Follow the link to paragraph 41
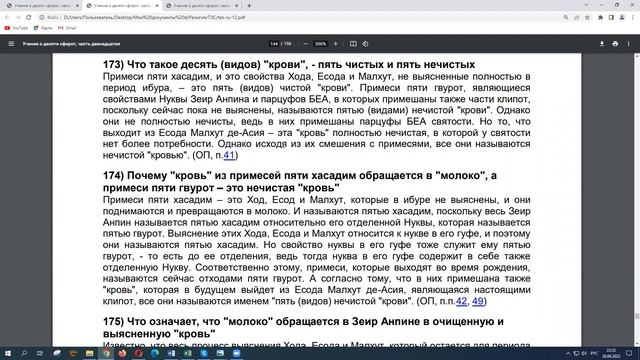The image size is (640, 360). [x=229, y=155]
